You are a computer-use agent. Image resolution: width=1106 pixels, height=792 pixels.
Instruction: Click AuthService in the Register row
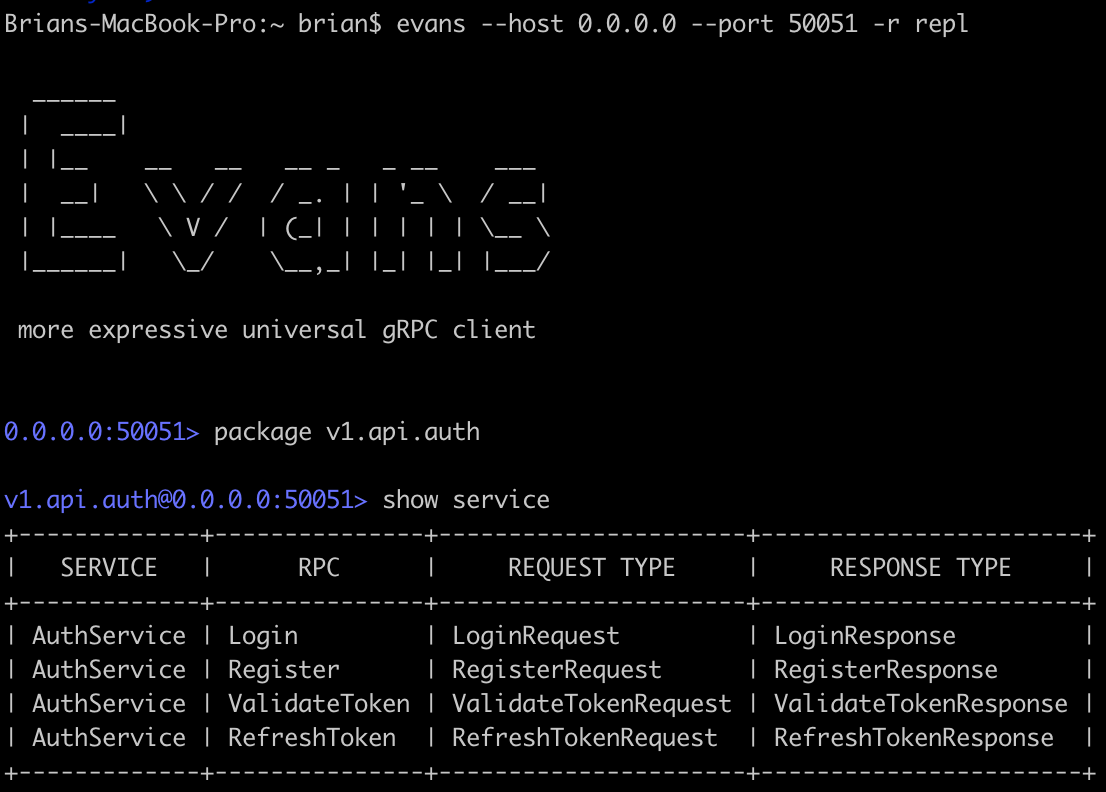[x=109, y=669]
